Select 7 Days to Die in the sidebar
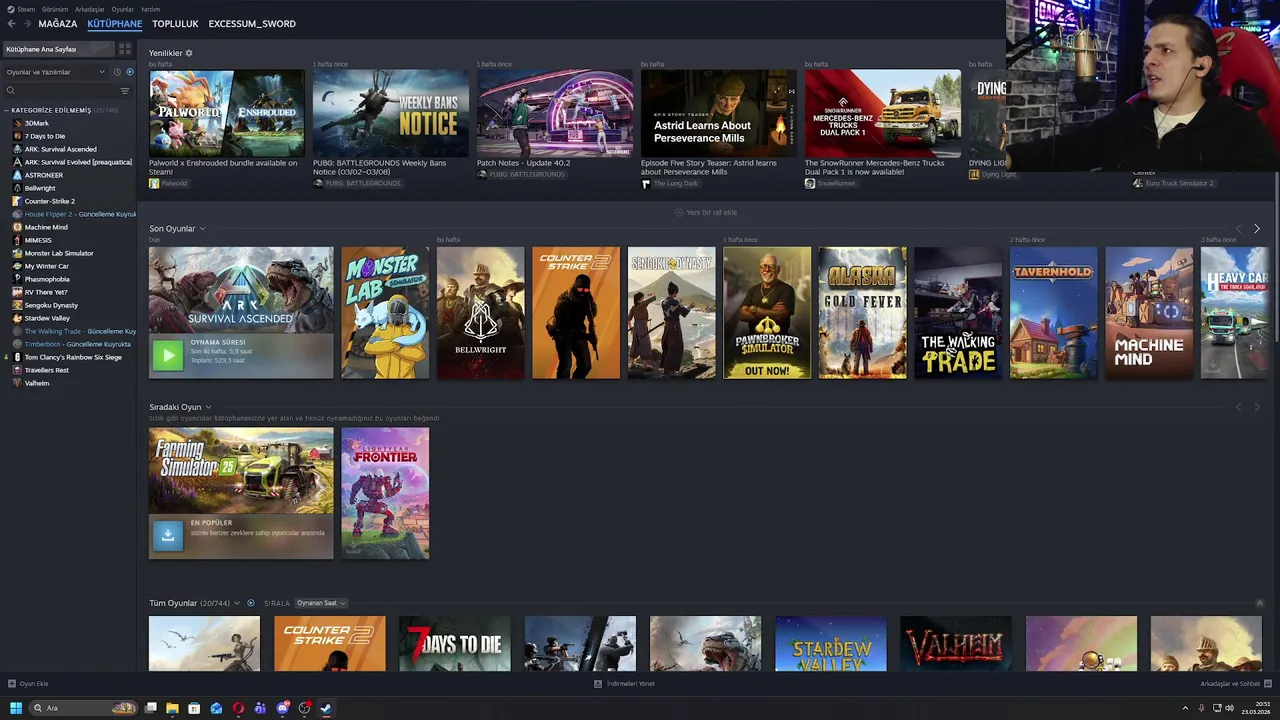 point(45,136)
